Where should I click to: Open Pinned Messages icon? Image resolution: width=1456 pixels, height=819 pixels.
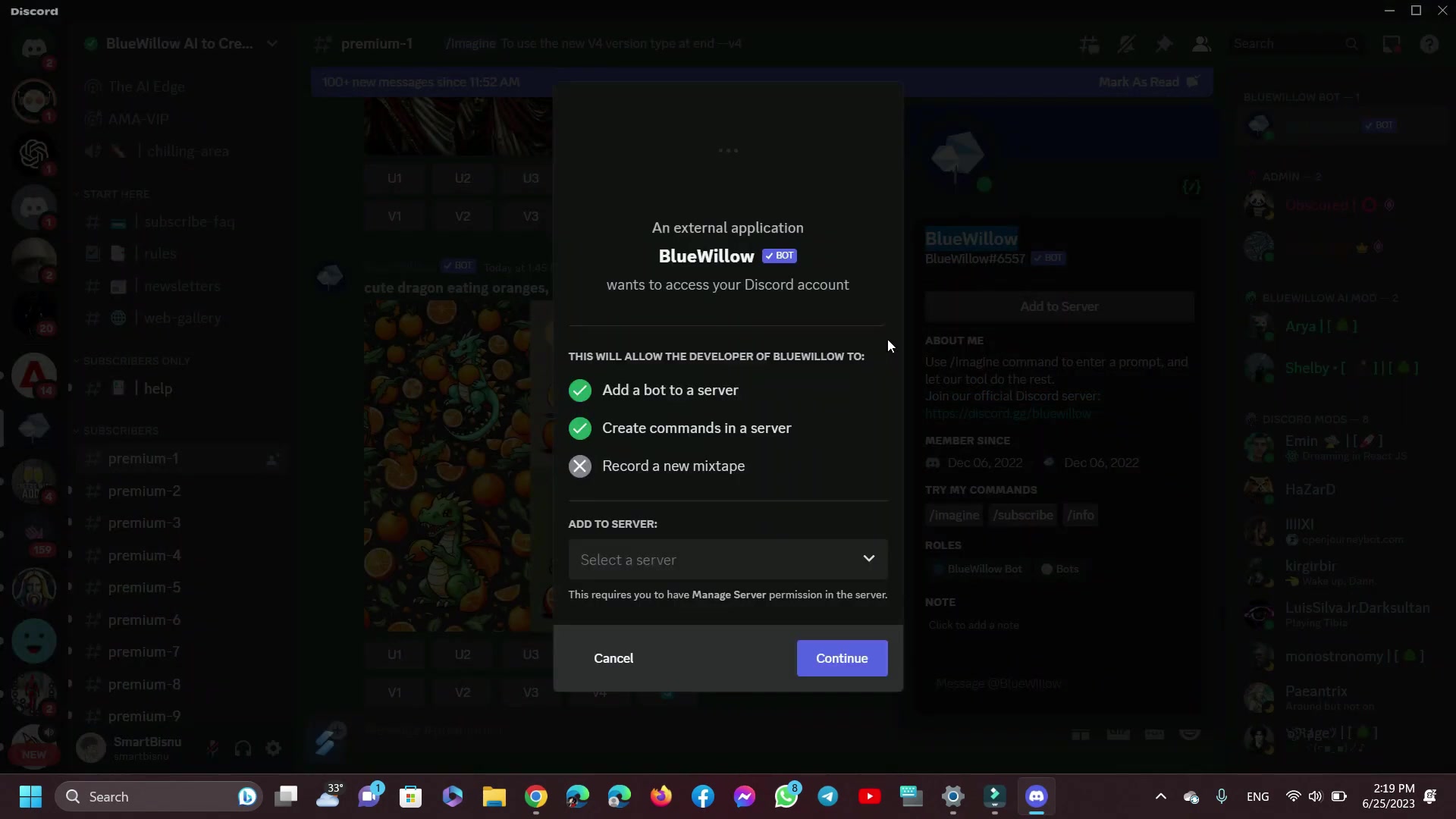point(1164,44)
